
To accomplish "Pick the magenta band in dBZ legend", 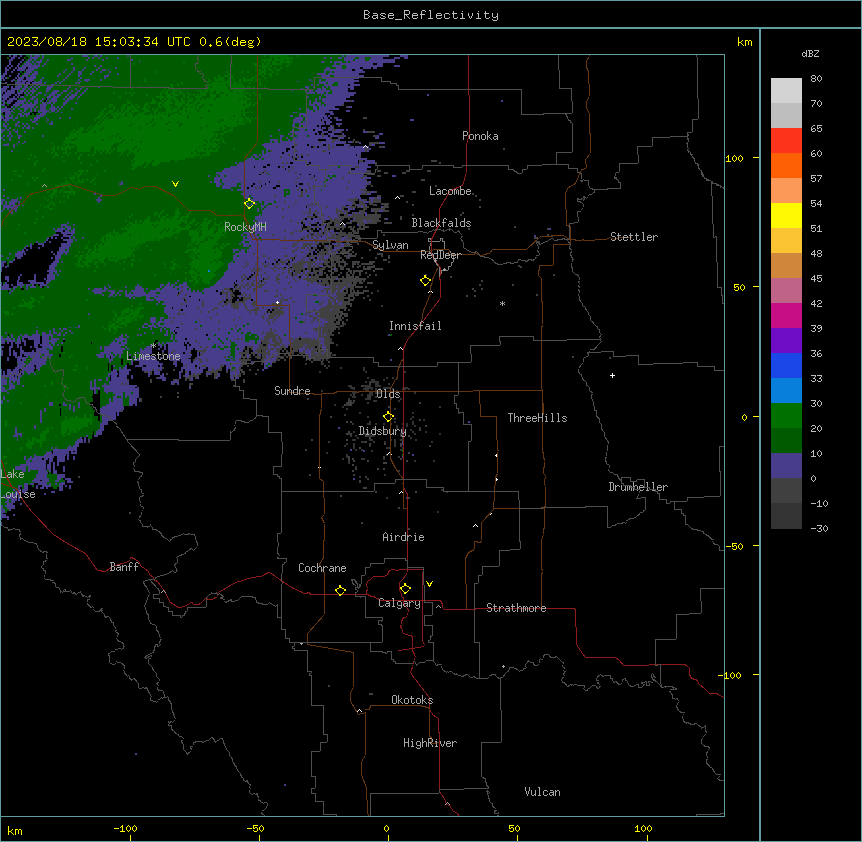I will click(x=786, y=315).
